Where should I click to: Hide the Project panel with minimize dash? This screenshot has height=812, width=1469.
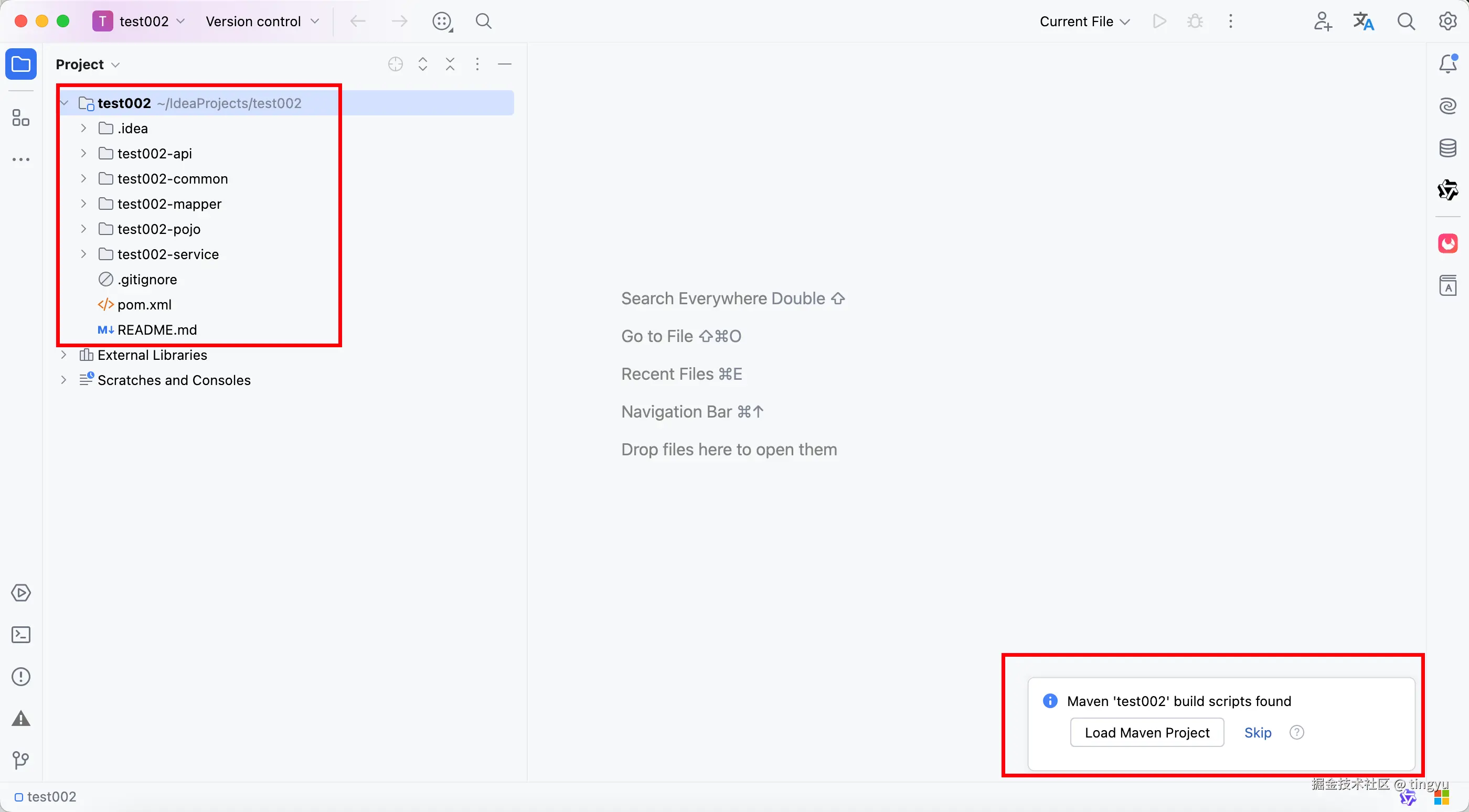505,64
